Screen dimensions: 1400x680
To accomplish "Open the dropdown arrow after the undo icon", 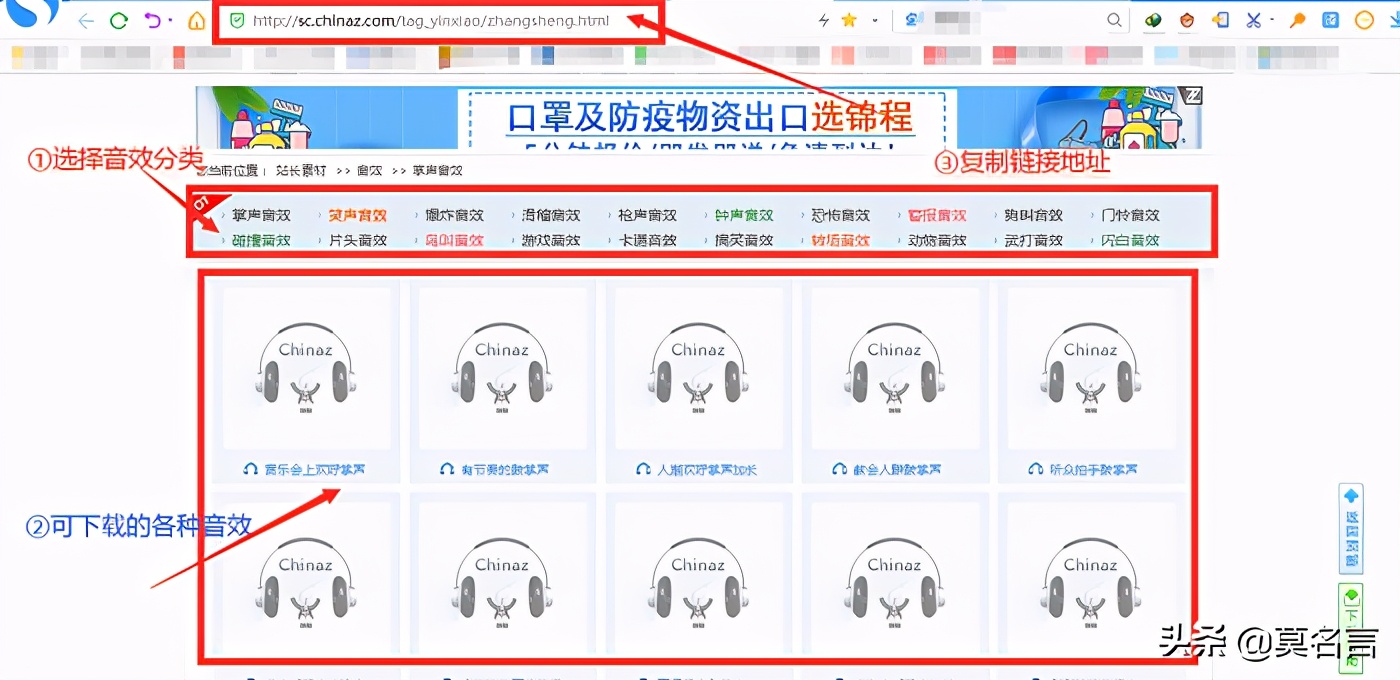I will 170,20.
